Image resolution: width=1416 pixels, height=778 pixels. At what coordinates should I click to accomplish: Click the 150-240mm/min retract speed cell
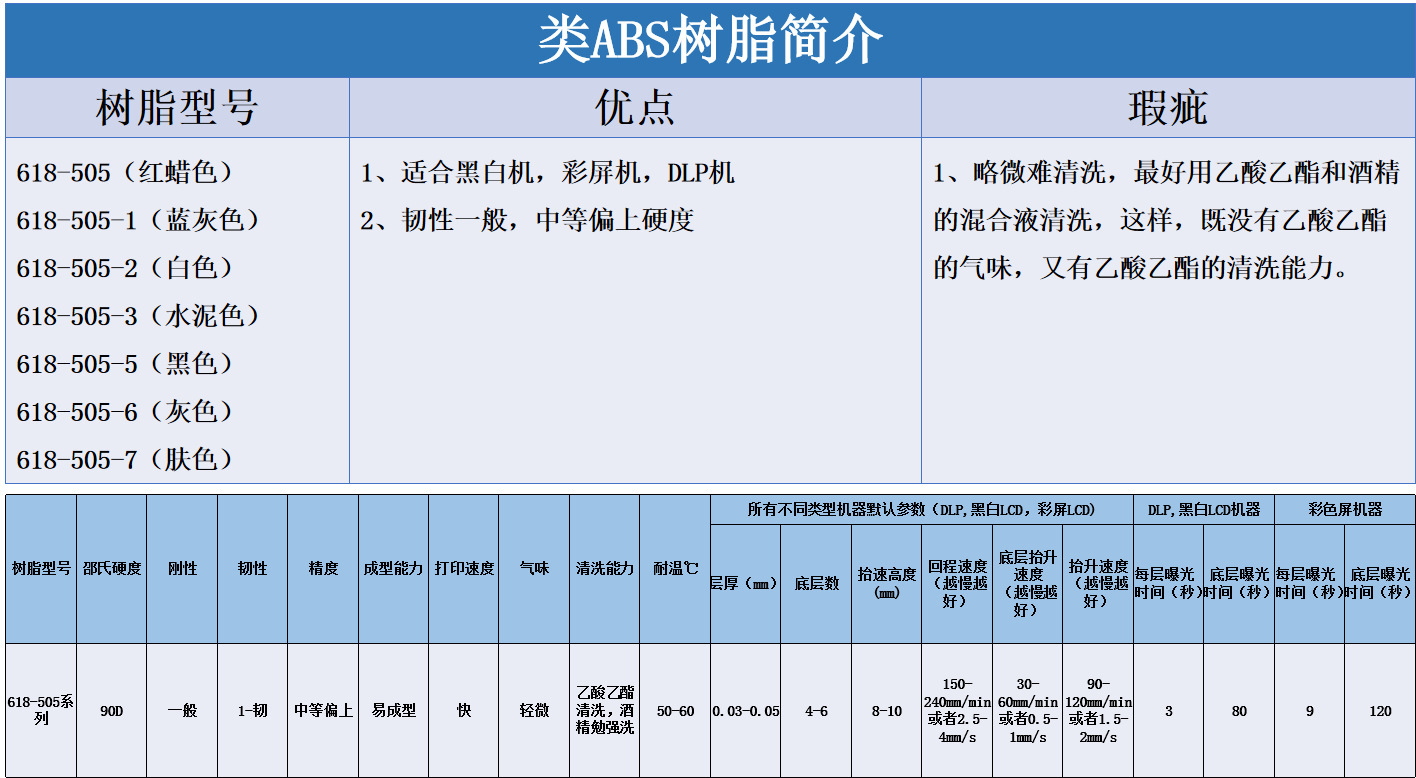tap(959, 711)
